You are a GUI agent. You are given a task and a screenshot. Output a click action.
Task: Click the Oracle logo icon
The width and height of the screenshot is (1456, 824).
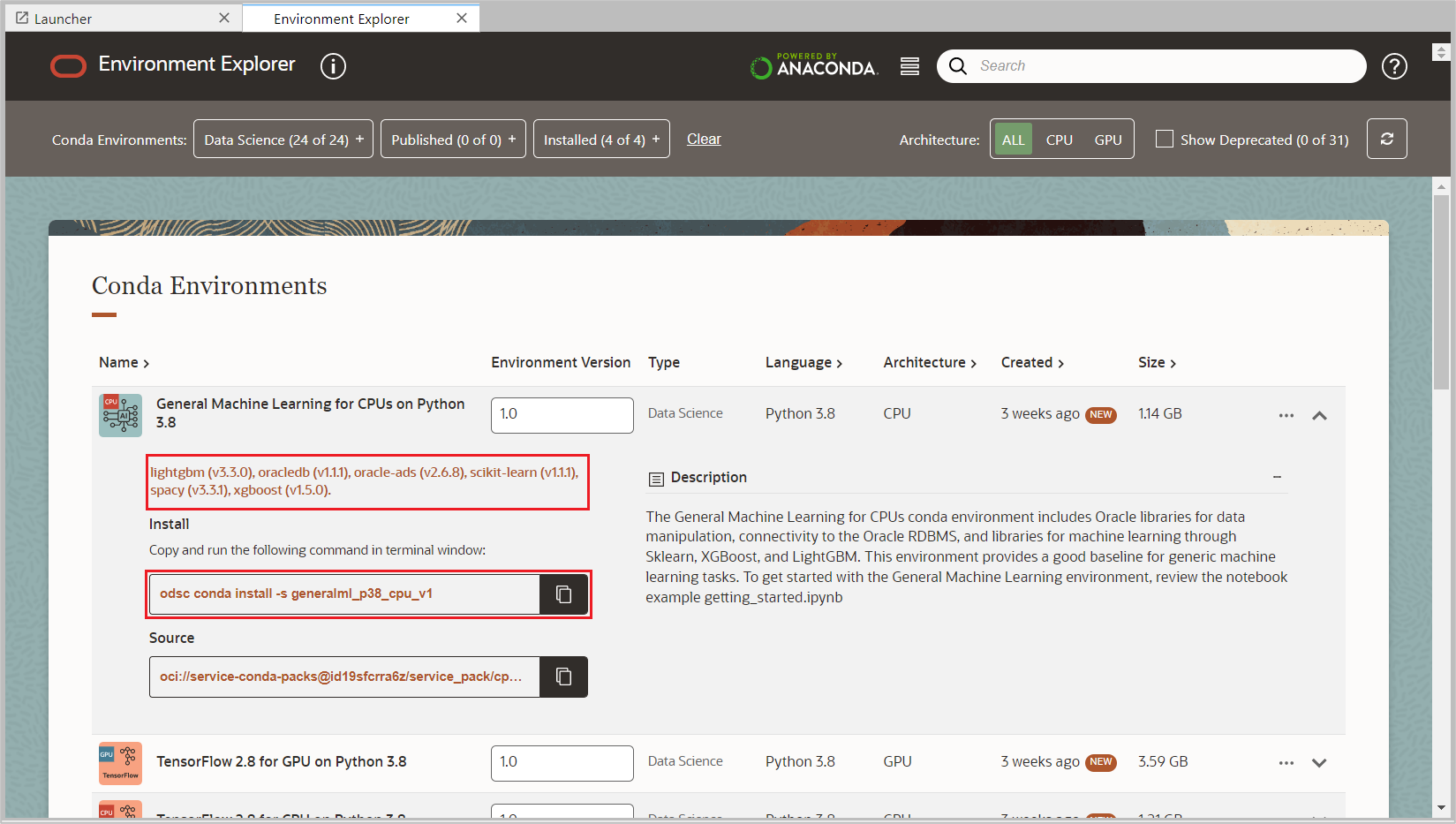[x=68, y=66]
